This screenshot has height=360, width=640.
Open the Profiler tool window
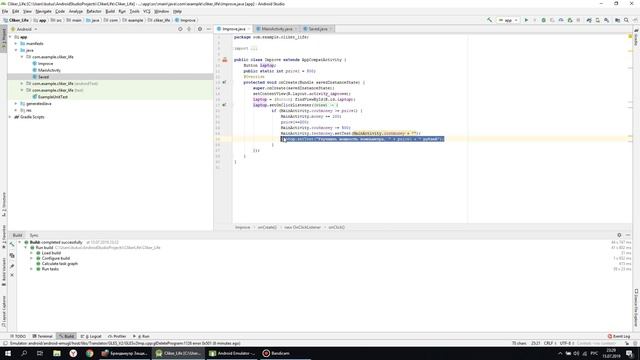coord(117,336)
